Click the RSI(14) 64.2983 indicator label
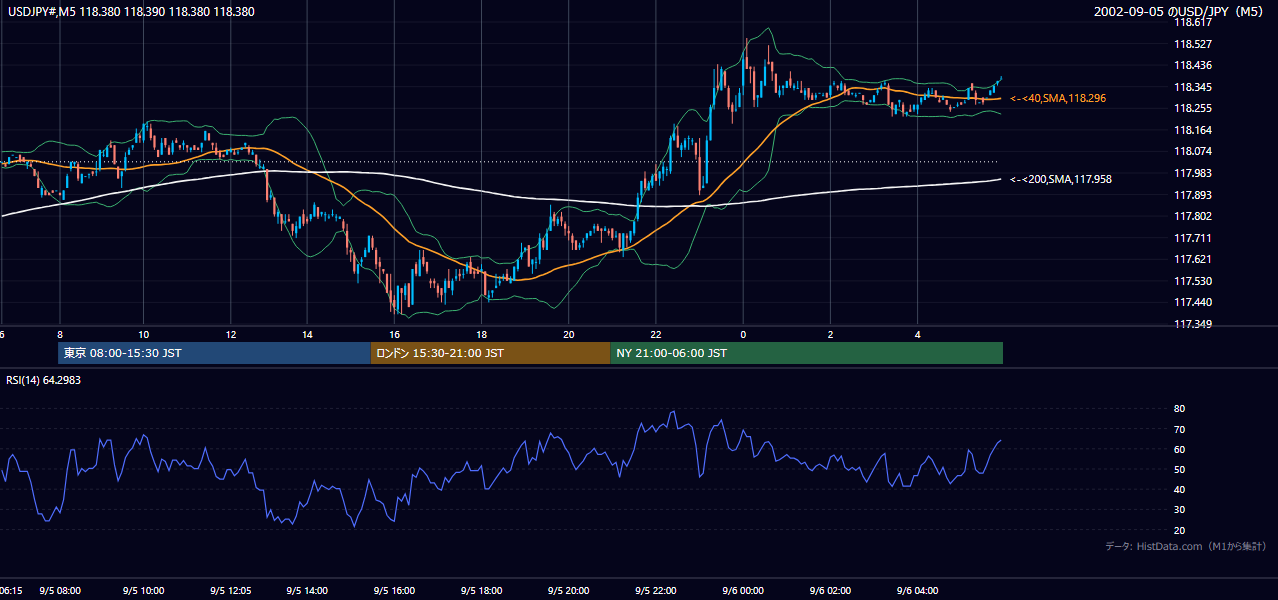The width and height of the screenshot is (1278, 600). [x=44, y=380]
